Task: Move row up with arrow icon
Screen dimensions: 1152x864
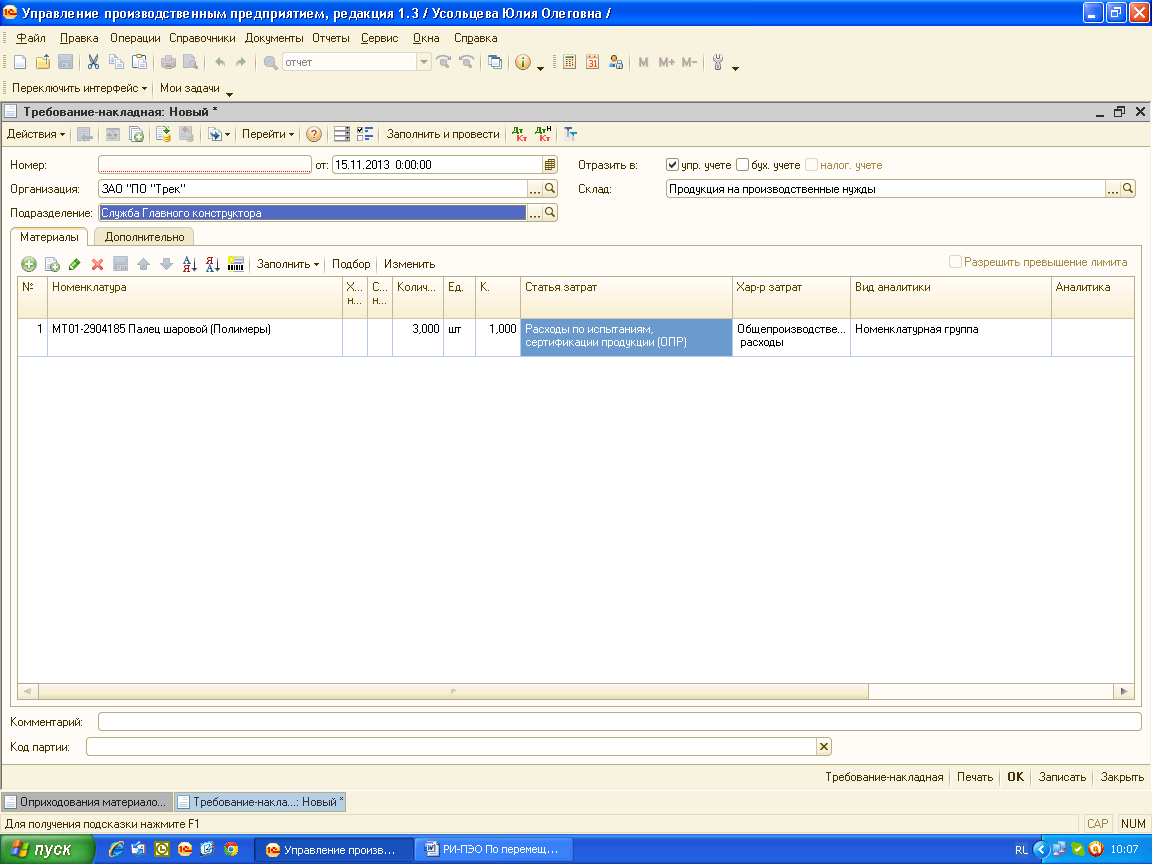Action: (x=143, y=264)
